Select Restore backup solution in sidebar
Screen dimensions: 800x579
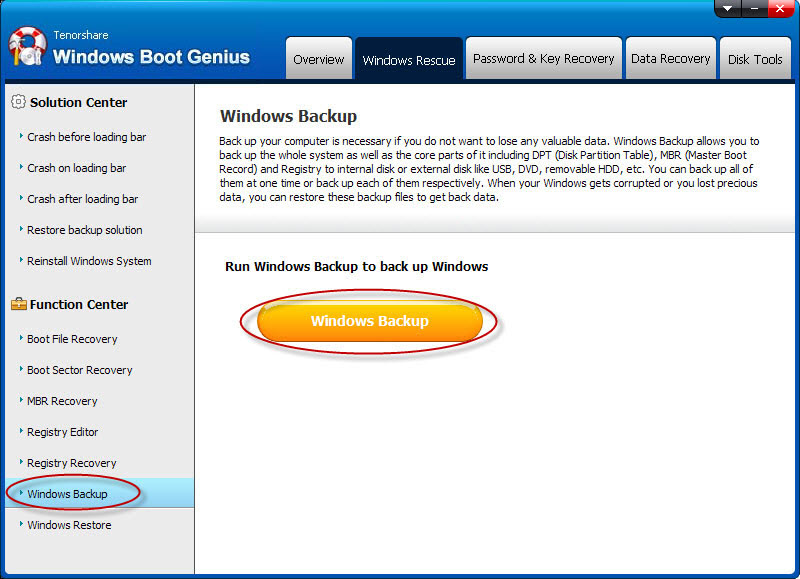[x=84, y=230]
